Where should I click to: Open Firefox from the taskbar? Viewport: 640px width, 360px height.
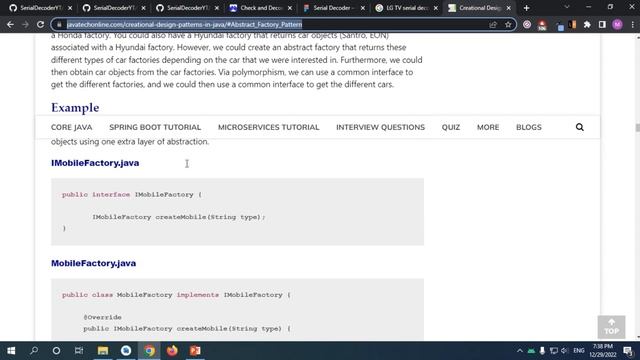click(172, 351)
